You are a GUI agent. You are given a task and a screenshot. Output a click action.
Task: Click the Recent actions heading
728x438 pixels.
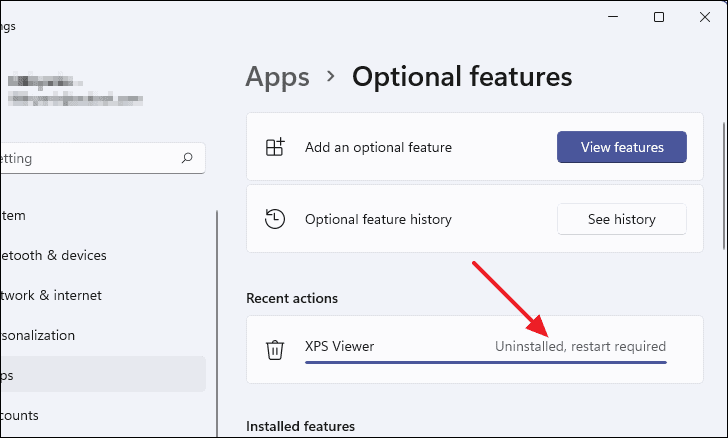pos(292,298)
